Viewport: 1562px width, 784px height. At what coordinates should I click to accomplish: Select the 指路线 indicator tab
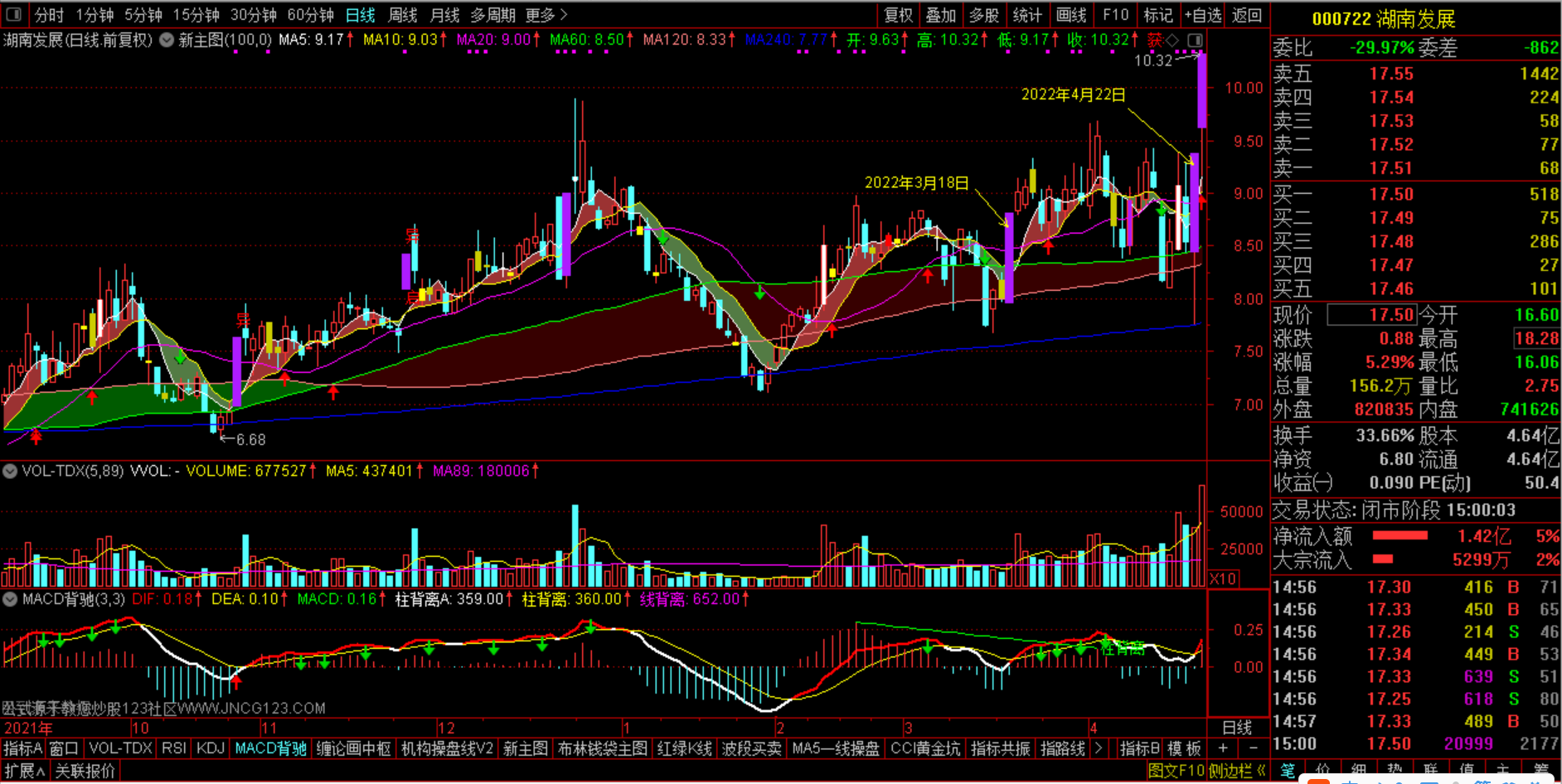click(1062, 748)
